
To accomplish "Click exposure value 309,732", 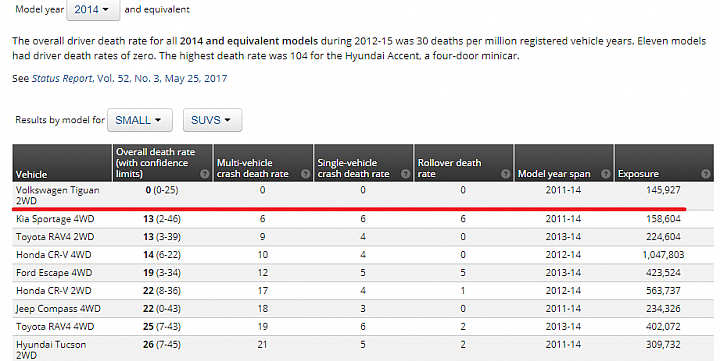I will click(663, 344).
